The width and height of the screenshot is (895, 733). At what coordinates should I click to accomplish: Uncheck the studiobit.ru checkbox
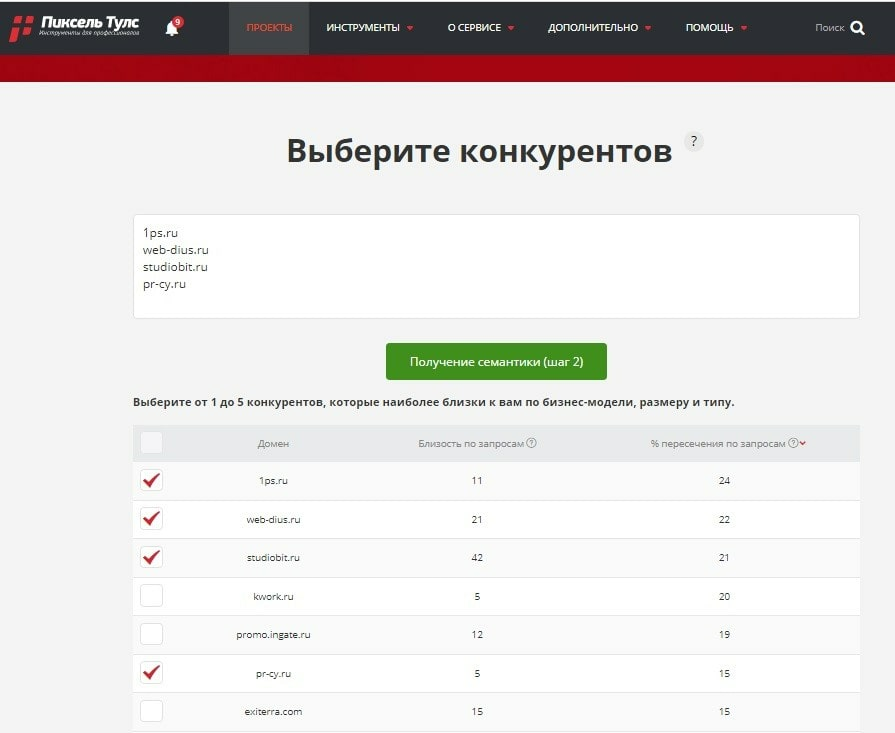pyautogui.click(x=151, y=557)
